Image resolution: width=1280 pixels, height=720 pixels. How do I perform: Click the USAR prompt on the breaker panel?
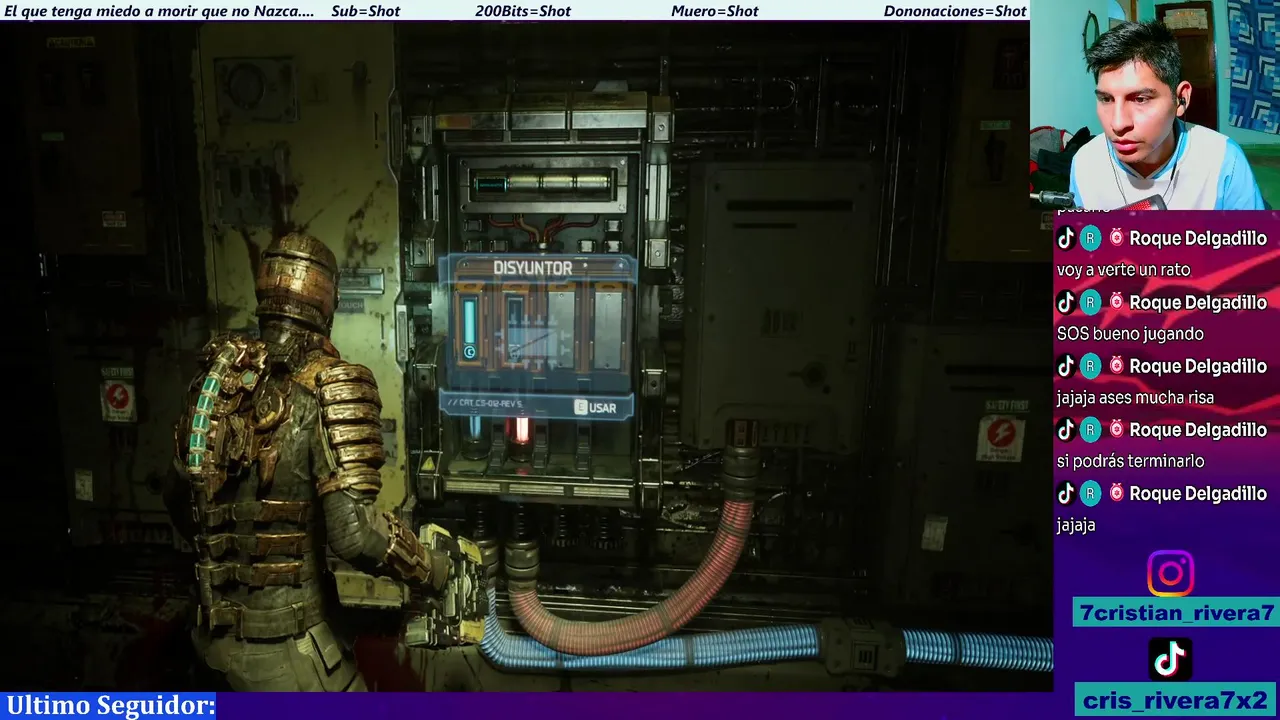(595, 407)
